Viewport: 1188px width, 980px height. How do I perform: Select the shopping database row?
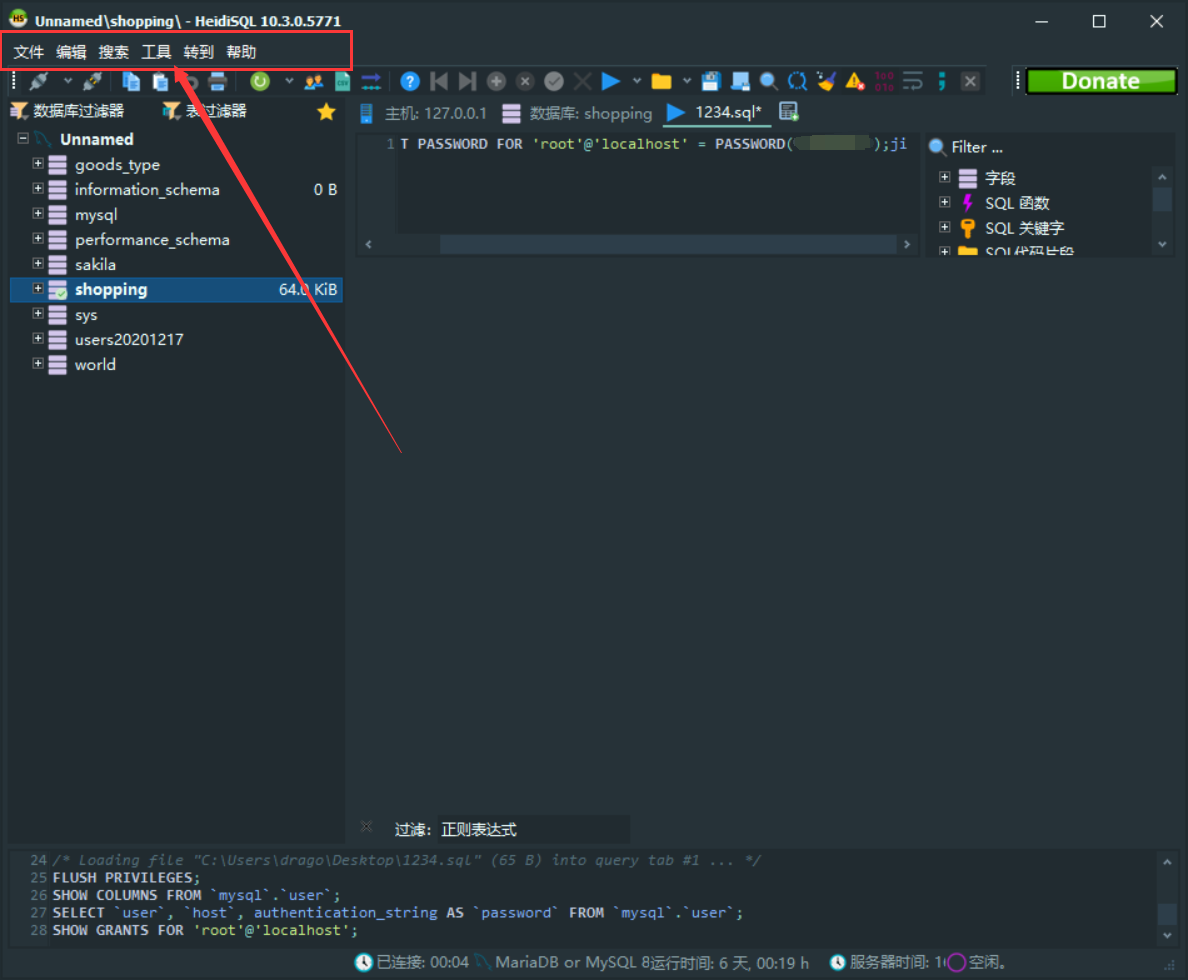176,290
